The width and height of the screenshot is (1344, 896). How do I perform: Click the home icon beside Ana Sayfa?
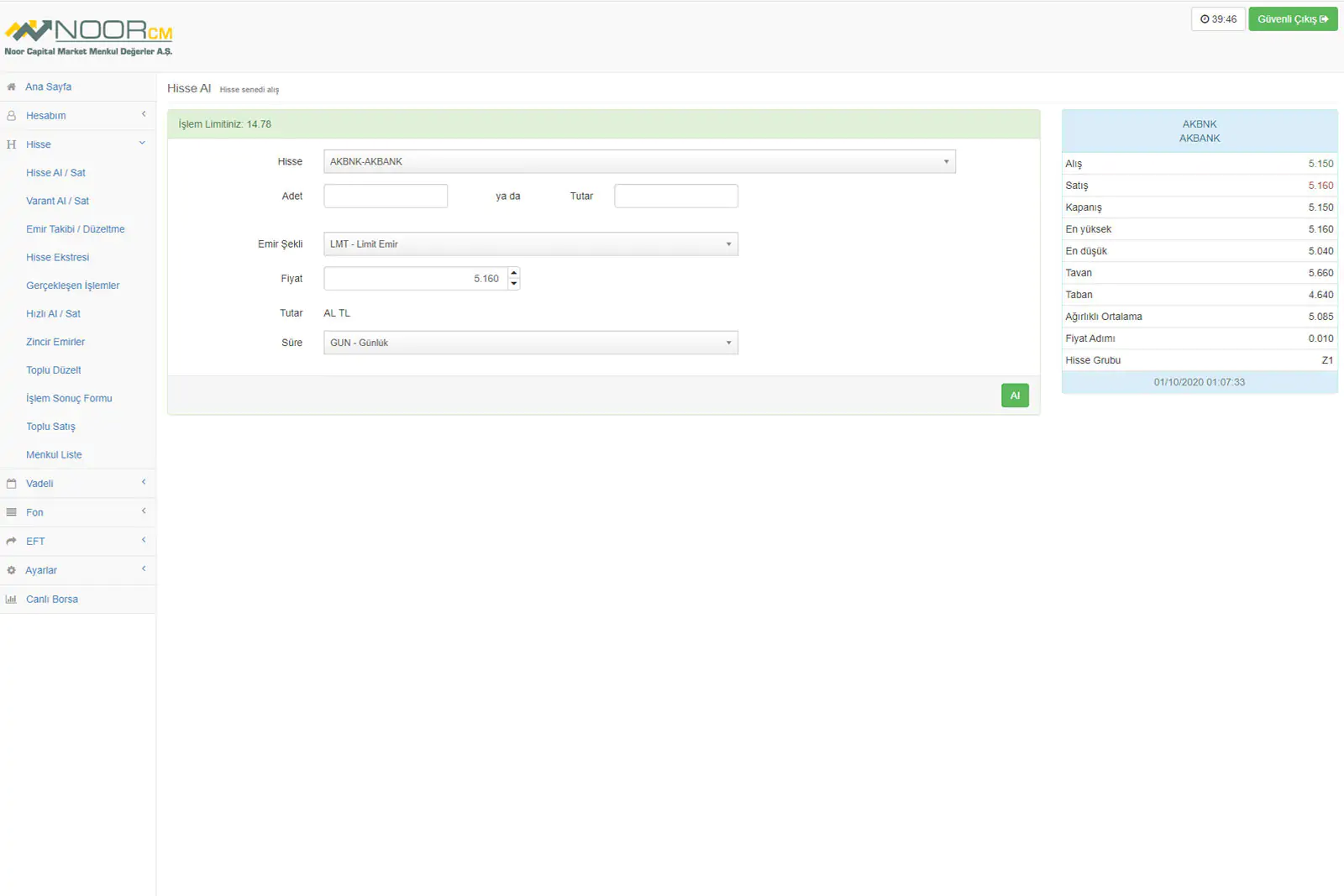pyautogui.click(x=11, y=86)
